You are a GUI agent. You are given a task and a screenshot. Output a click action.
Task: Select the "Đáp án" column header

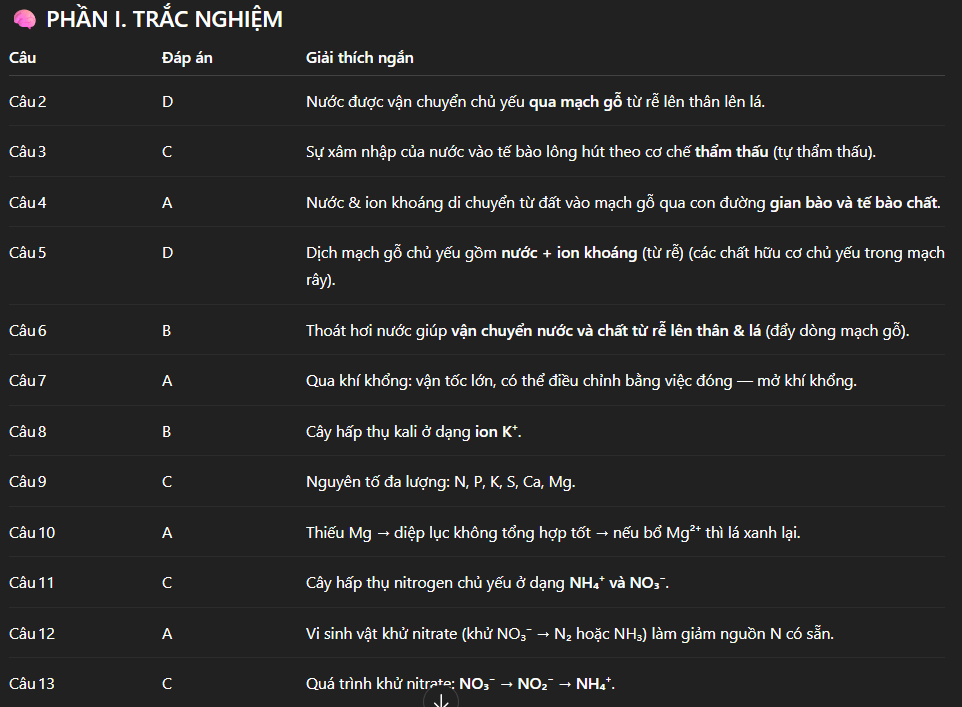(x=187, y=58)
